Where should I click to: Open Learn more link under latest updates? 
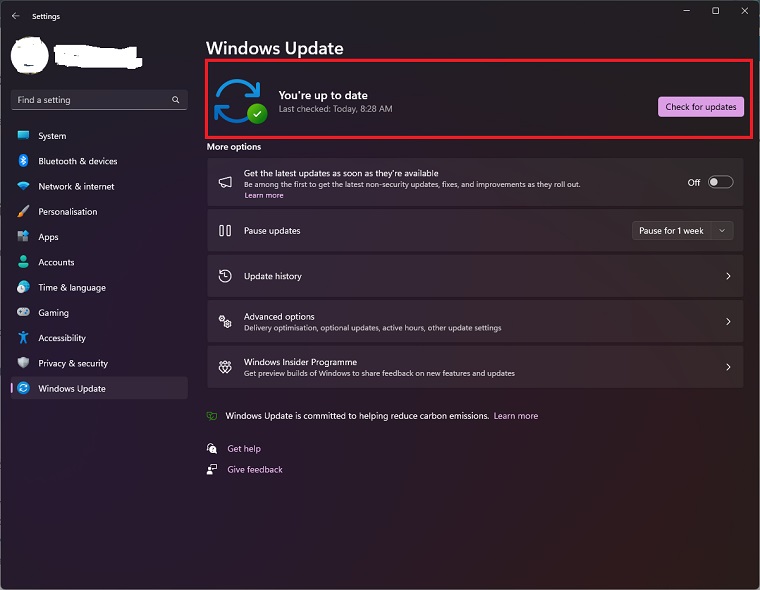click(264, 195)
